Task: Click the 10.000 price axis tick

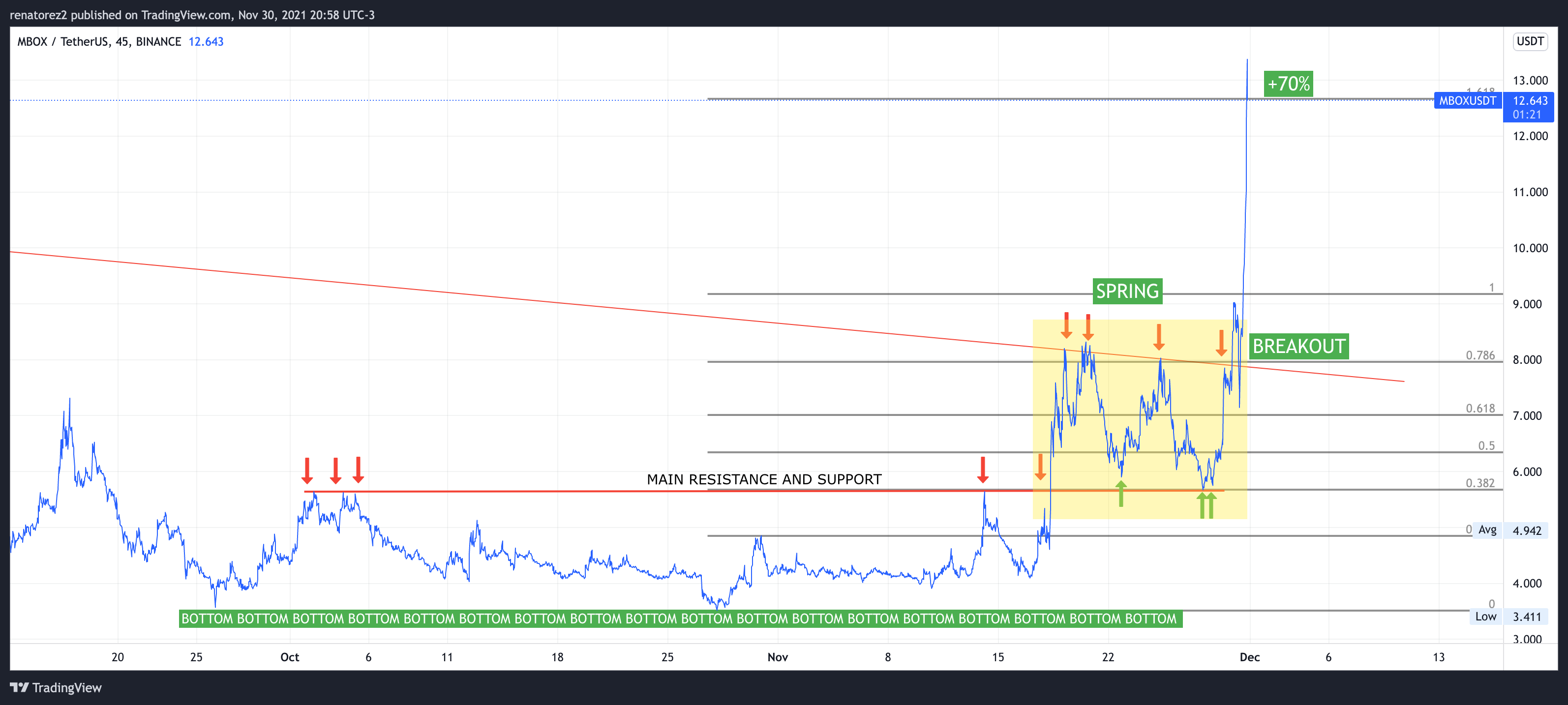Action: [1530, 248]
